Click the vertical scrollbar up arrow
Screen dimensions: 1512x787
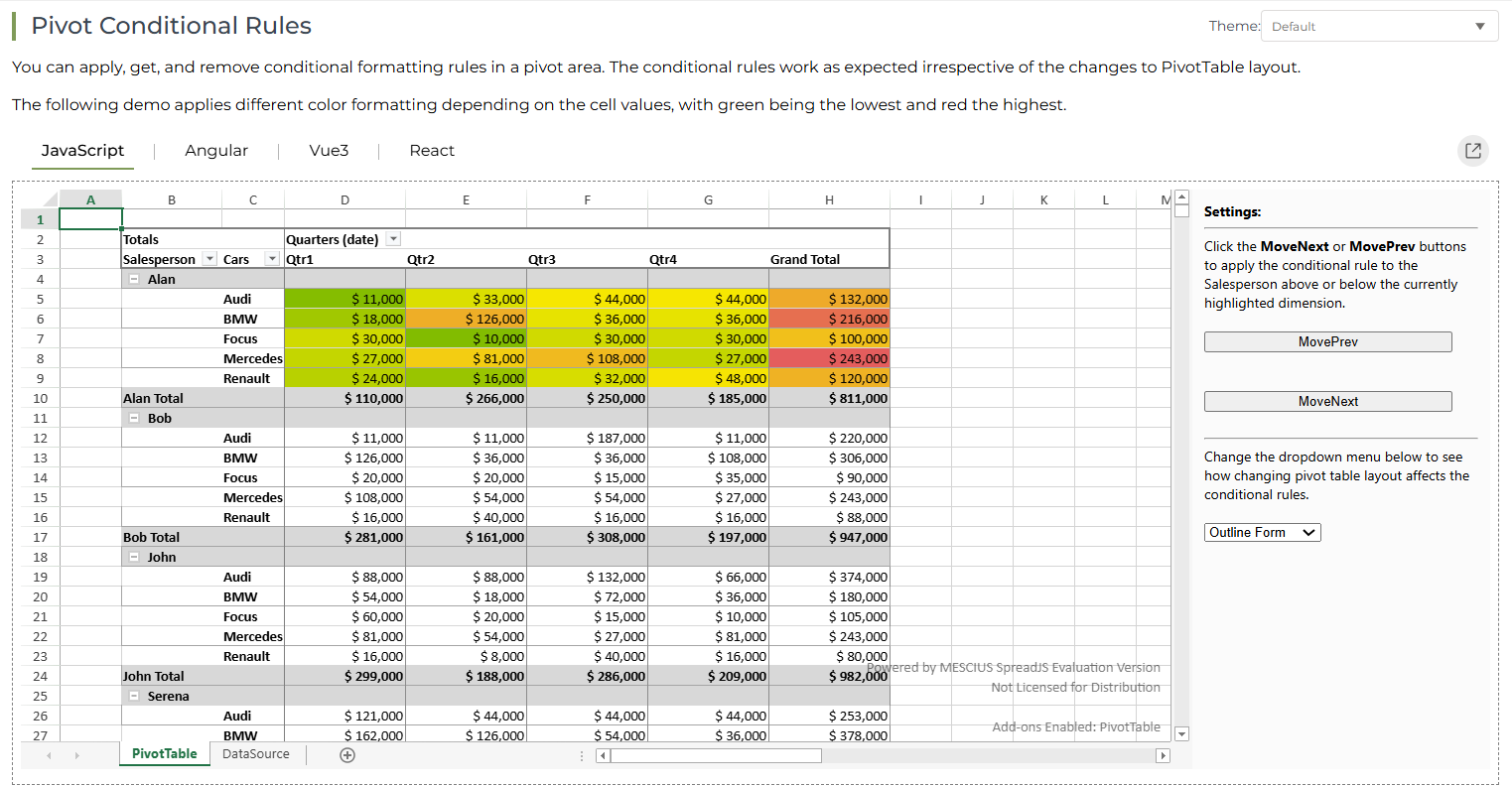(1181, 197)
